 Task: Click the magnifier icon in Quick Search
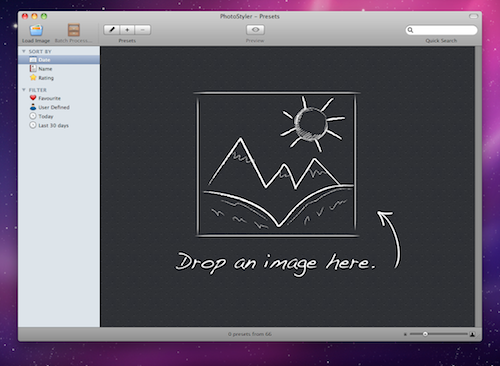410,30
